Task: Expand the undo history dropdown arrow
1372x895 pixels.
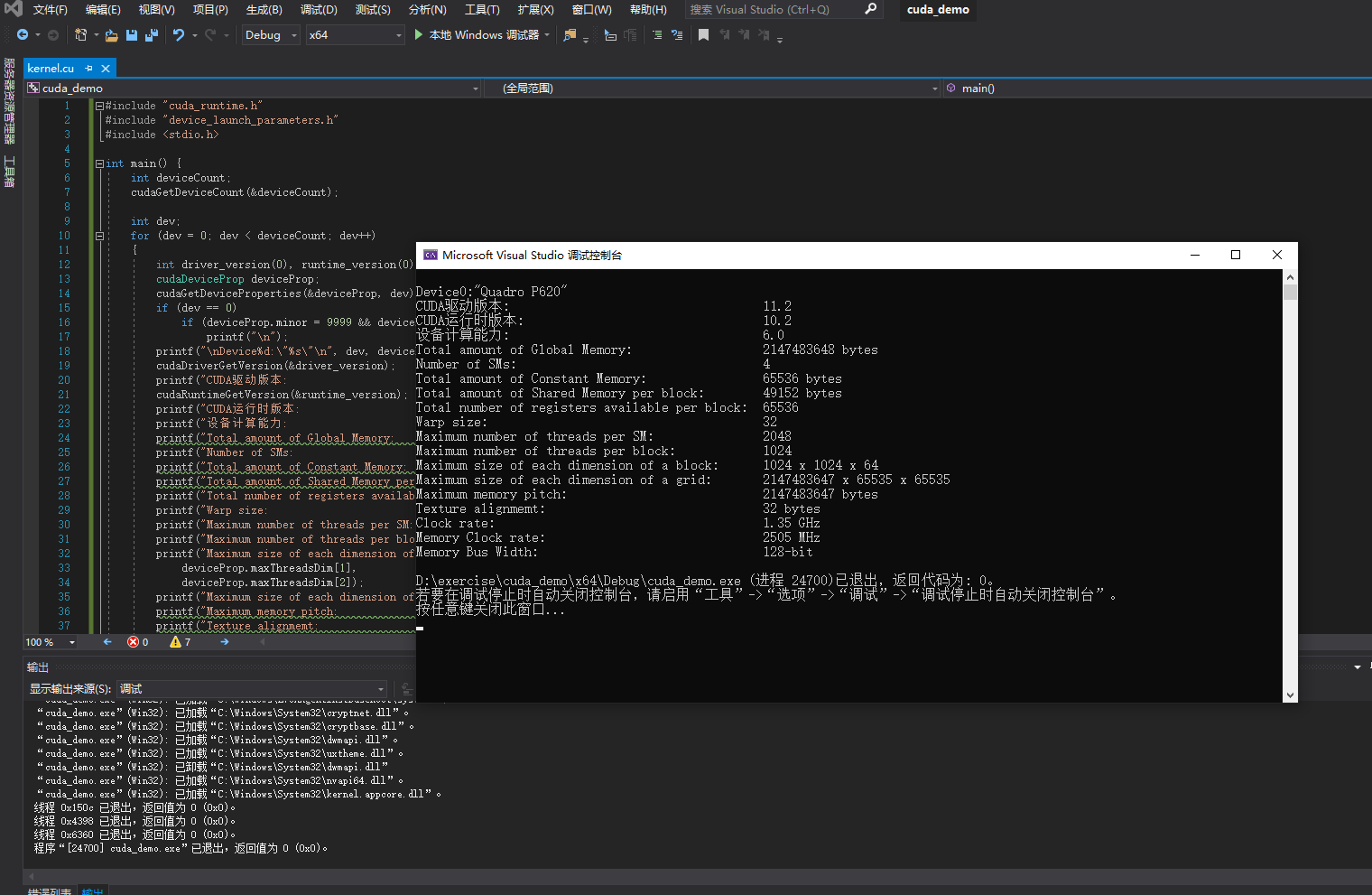Action: pos(194,35)
